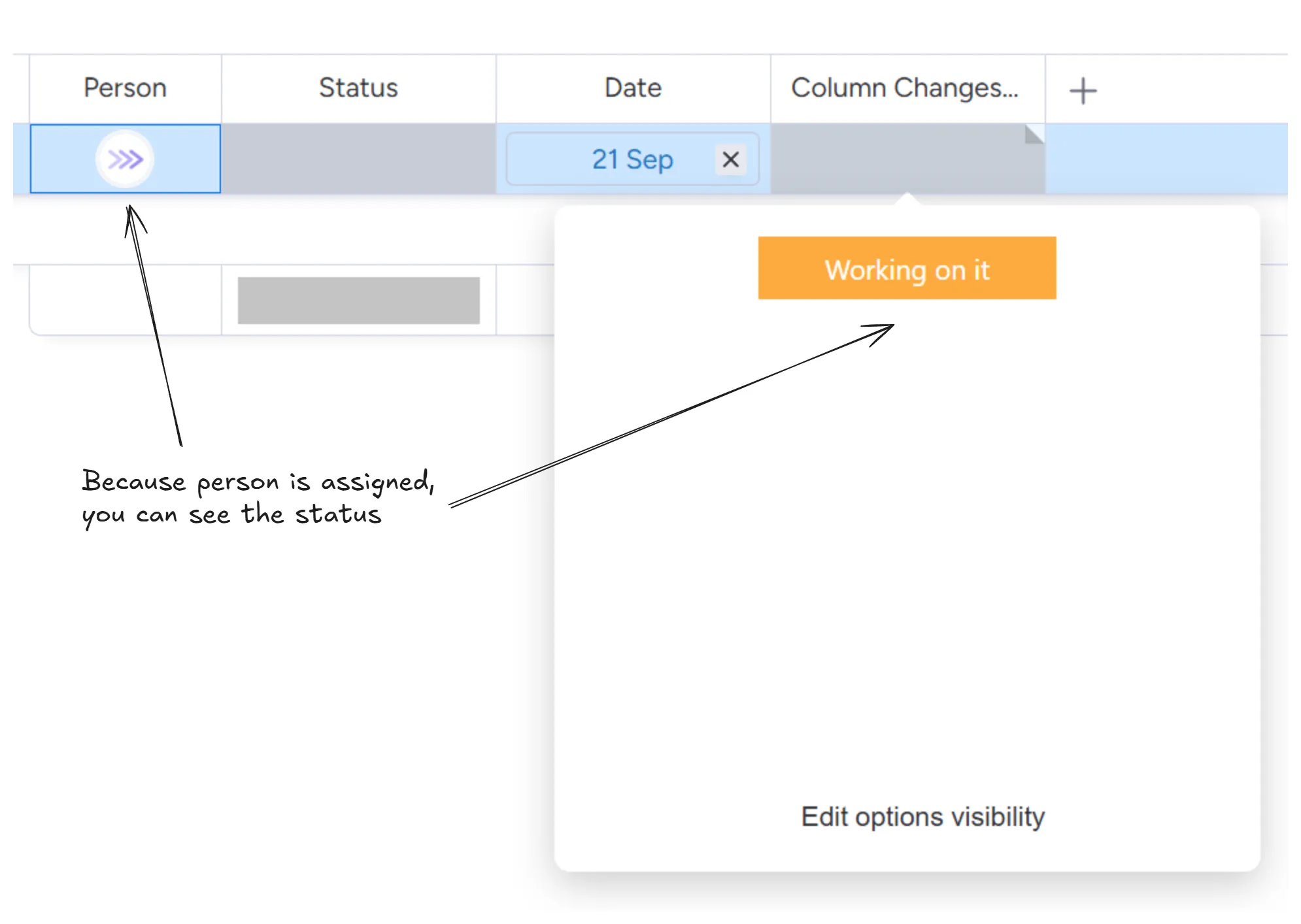Screen dimensions: 1301x924
Task: Click the Column Changes... header
Action: click(x=904, y=88)
